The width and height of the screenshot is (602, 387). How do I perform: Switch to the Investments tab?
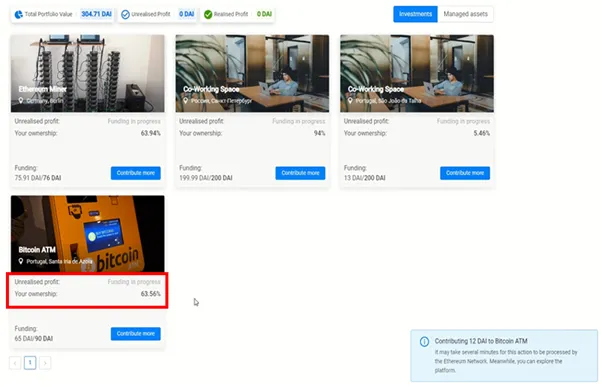pyautogui.click(x=415, y=14)
